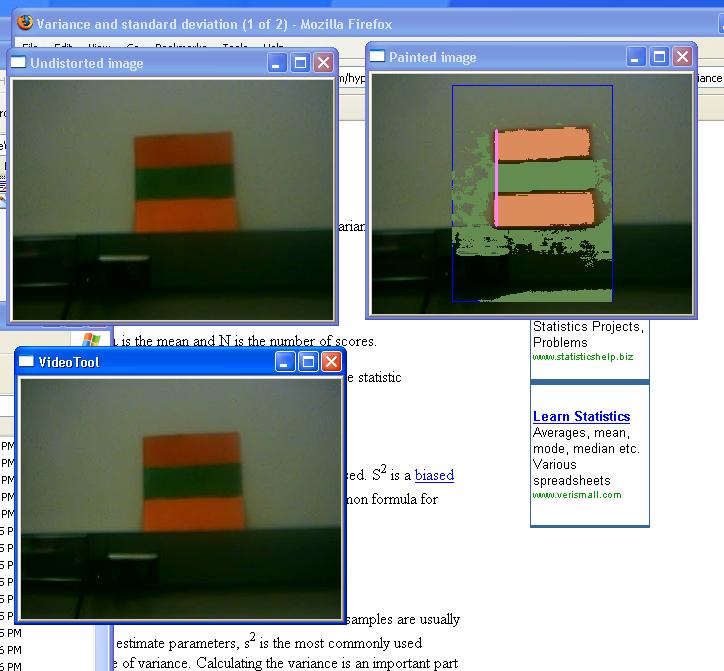
Task: Maximize the Undistorted image window
Action: [300, 63]
